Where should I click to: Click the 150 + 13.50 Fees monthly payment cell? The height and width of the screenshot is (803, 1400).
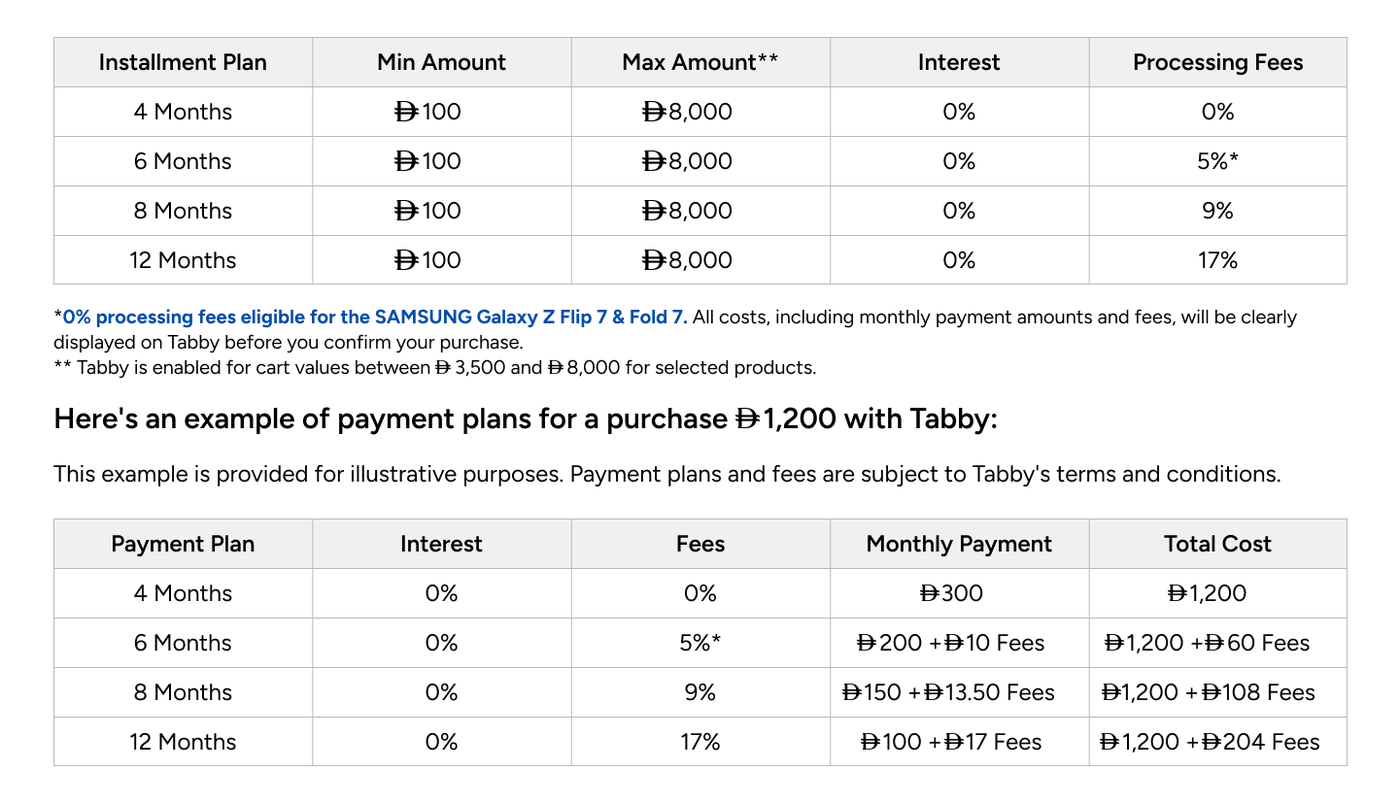pyautogui.click(x=949, y=692)
